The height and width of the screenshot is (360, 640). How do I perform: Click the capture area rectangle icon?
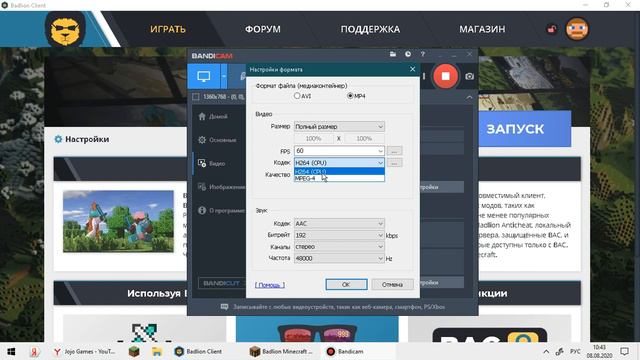click(x=196, y=97)
